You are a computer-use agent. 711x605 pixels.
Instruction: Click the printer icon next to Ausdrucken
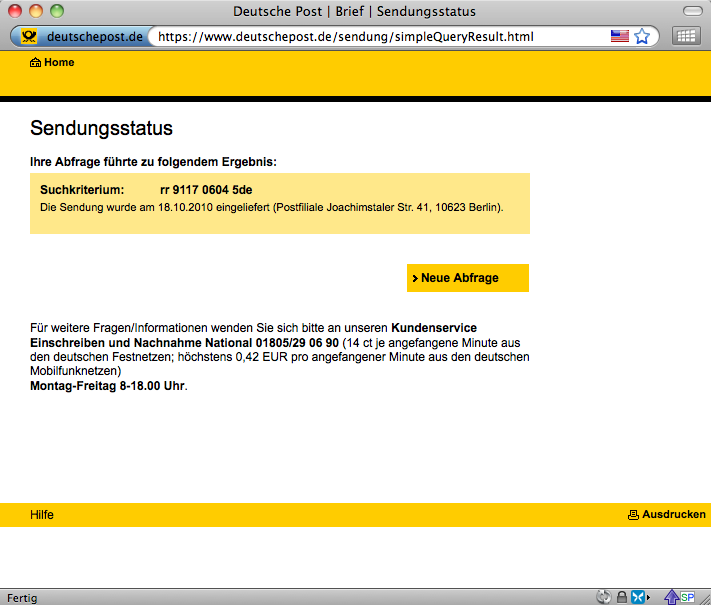click(633, 515)
